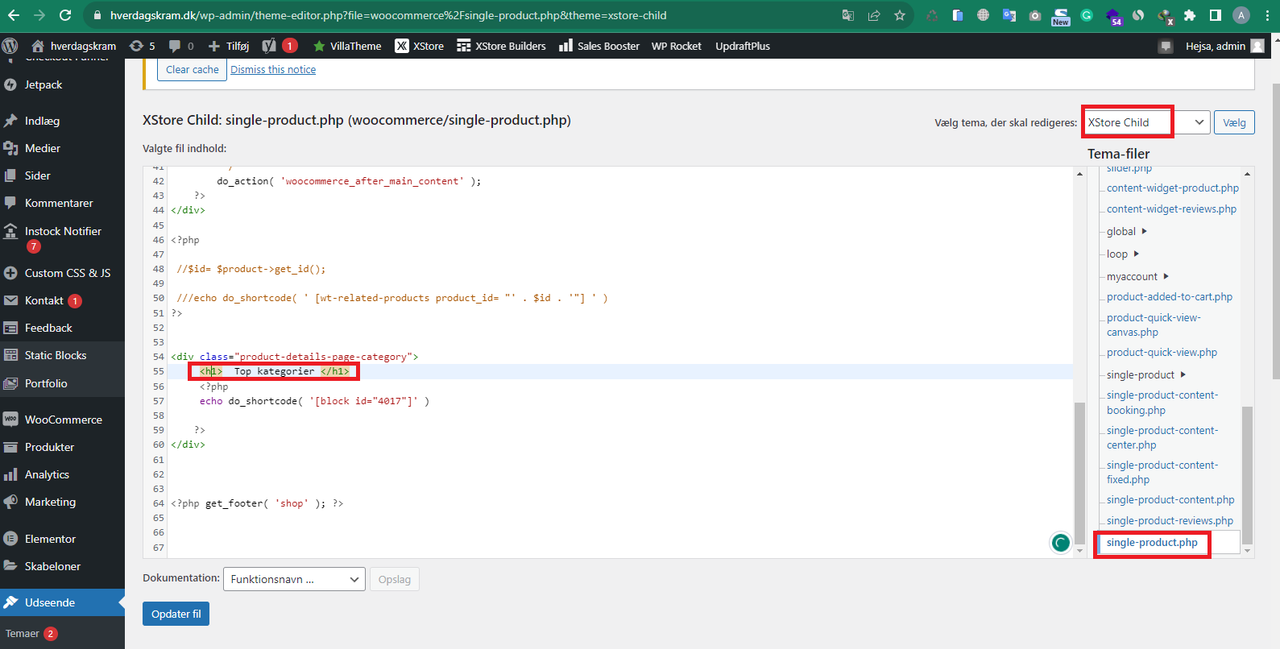1280x649 pixels.
Task: Open the WordPress logo menu
Action: point(11,46)
